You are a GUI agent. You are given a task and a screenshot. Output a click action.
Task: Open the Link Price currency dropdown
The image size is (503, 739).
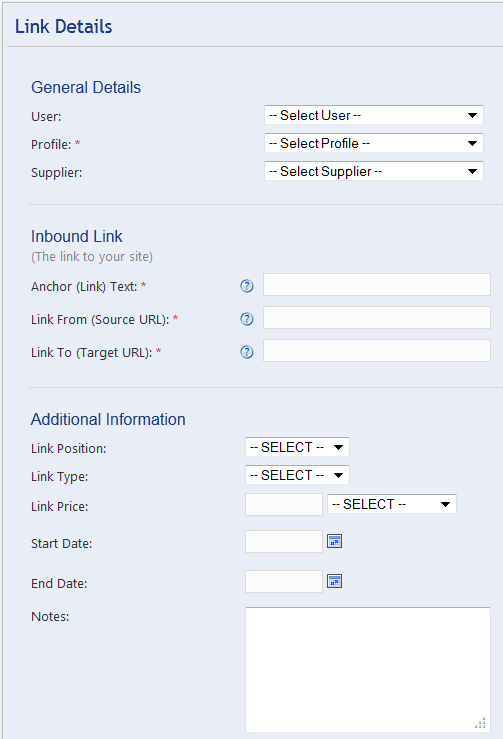[392, 504]
